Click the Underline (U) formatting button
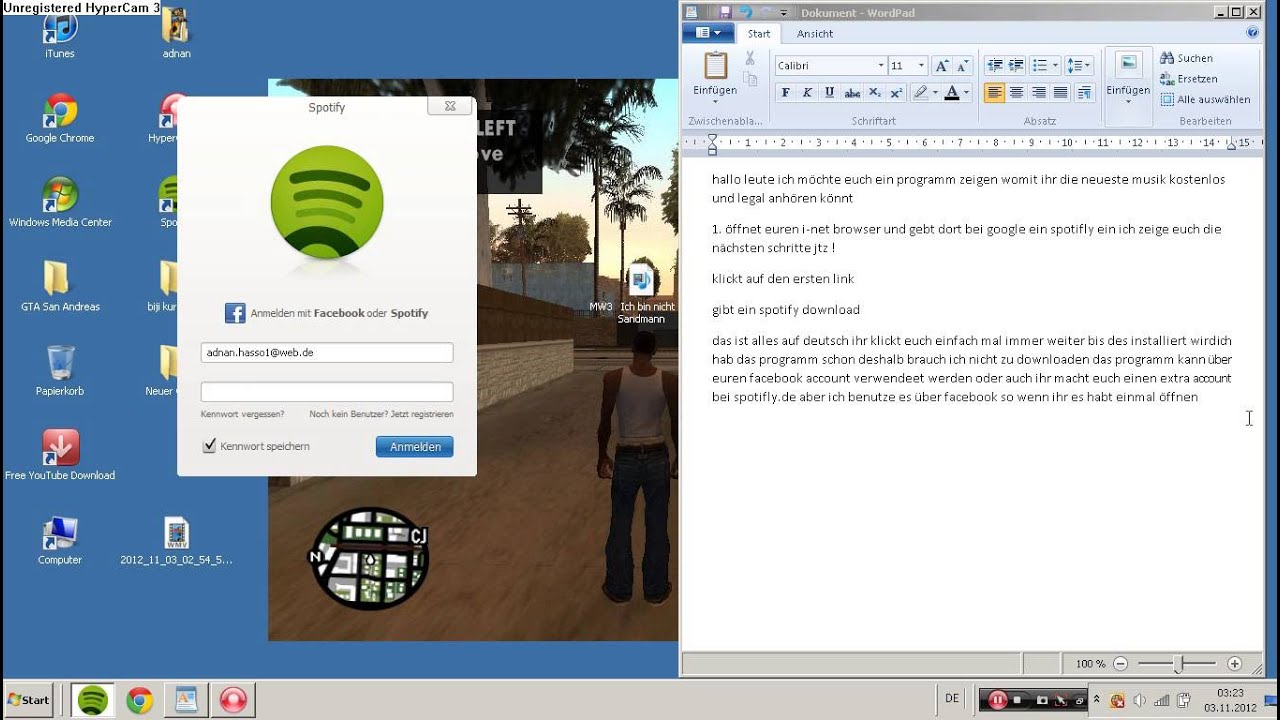This screenshot has width=1280, height=720. [829, 93]
